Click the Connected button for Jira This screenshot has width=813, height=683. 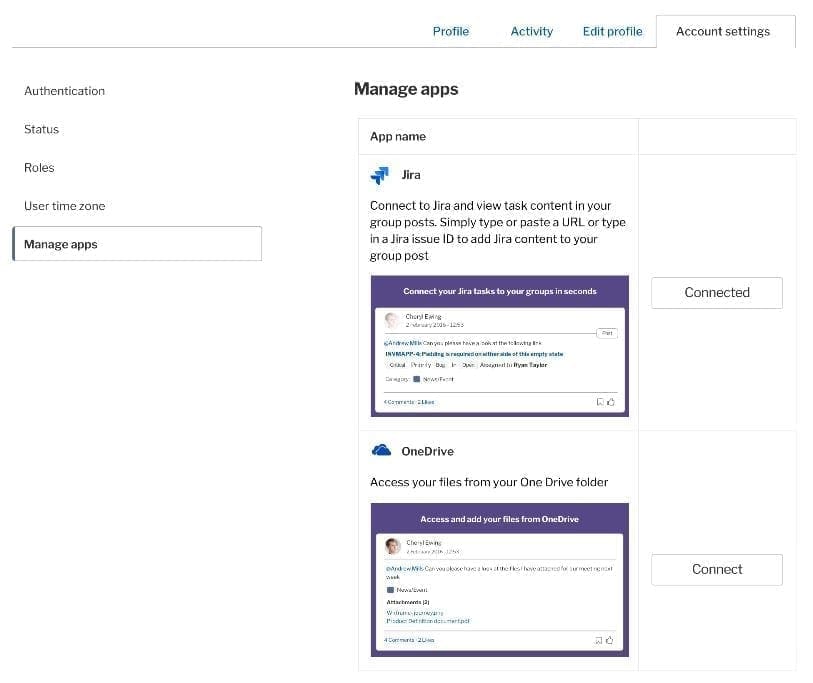717,292
